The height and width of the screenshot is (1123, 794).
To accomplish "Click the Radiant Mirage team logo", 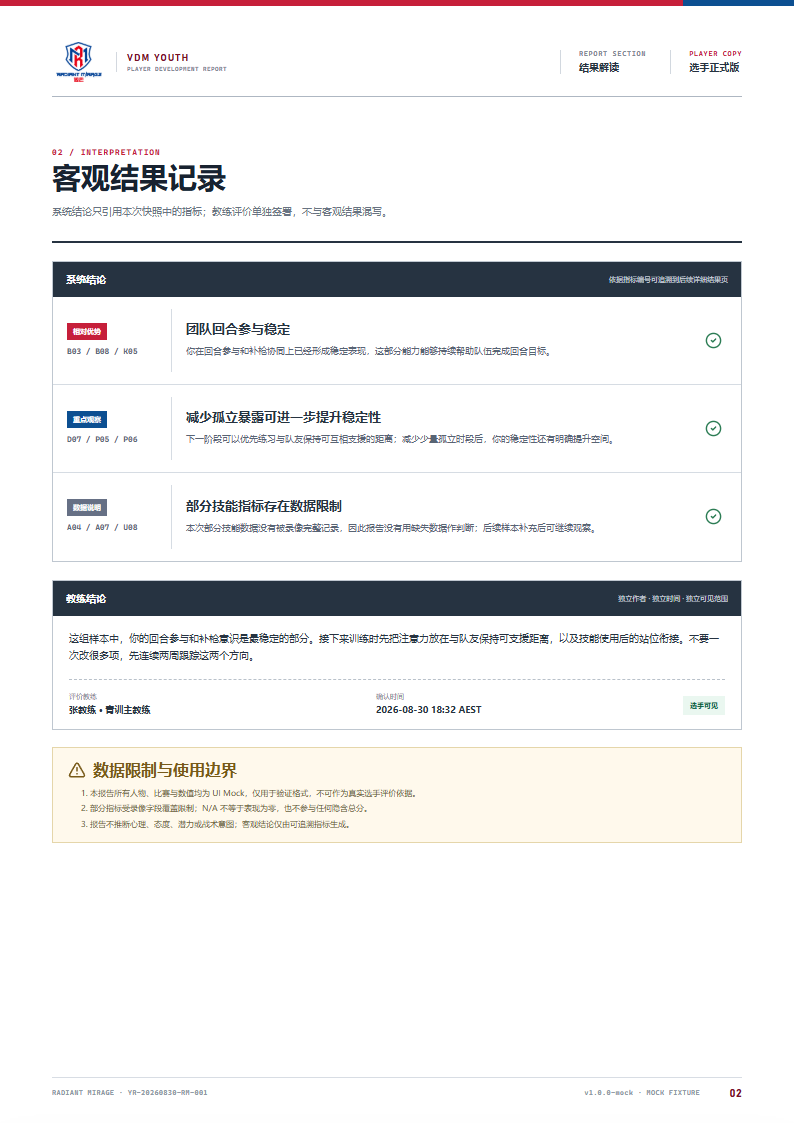I will click(79, 62).
